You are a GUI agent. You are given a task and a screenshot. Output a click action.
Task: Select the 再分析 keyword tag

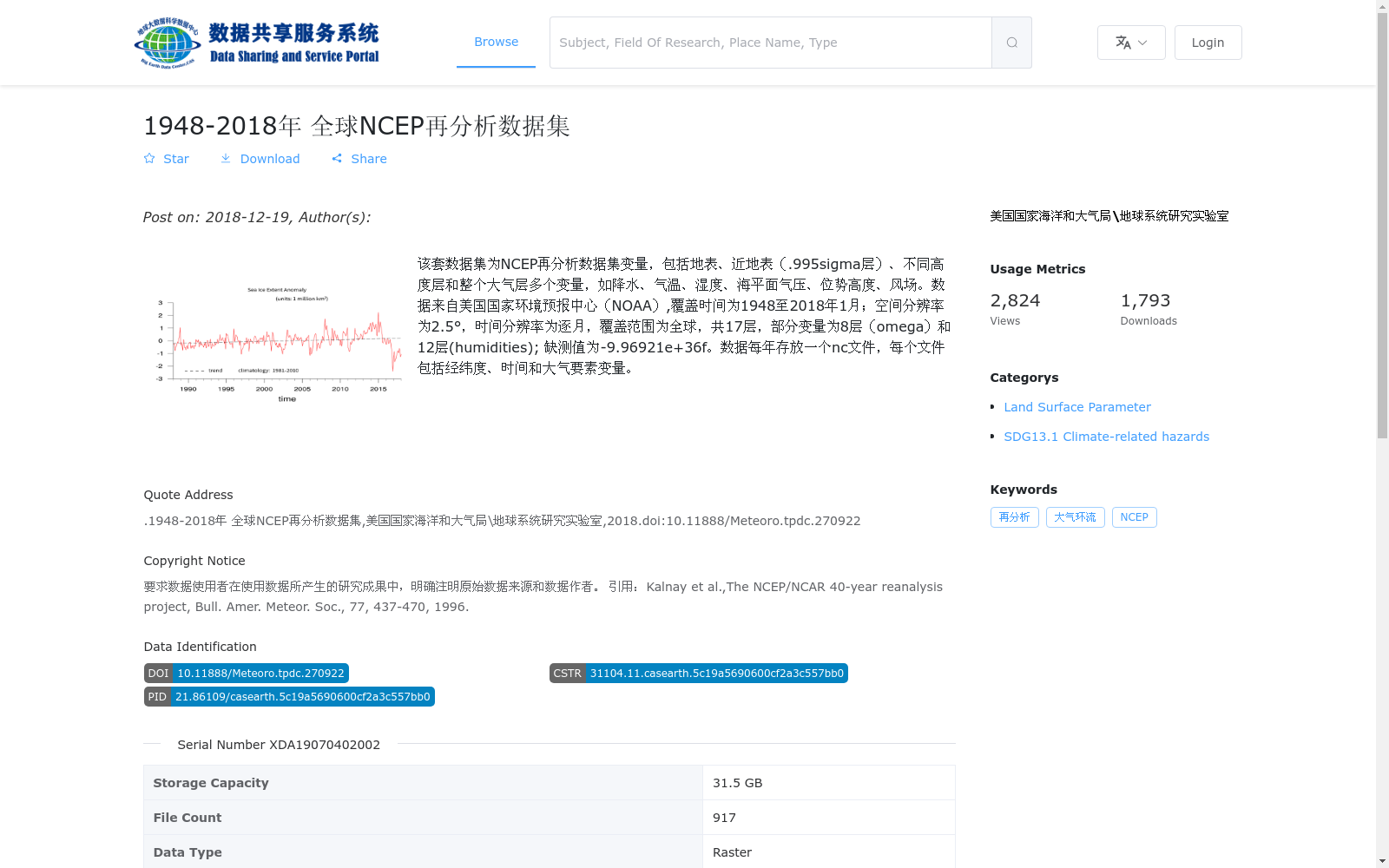[x=1014, y=517]
